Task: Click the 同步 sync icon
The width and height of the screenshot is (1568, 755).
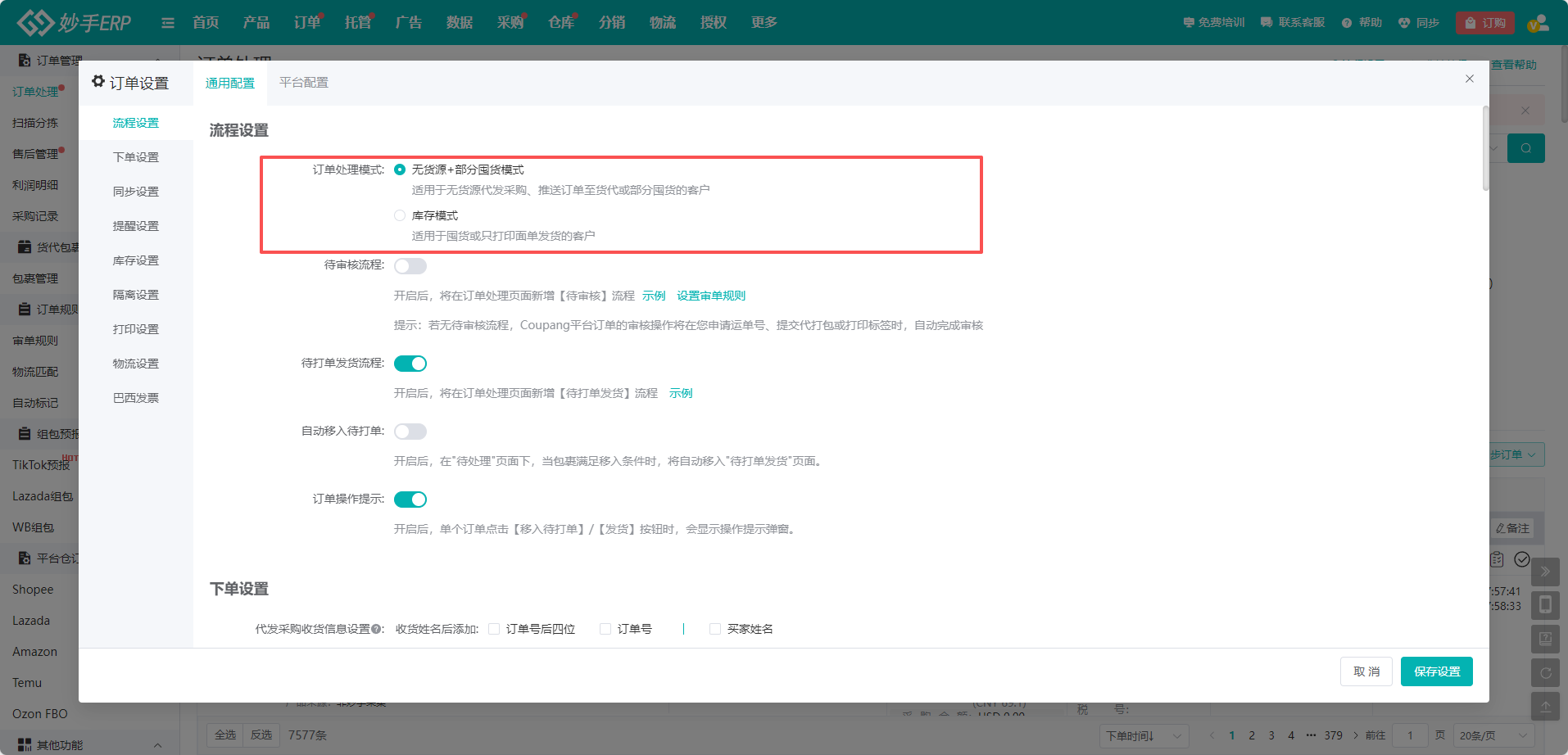Action: (x=1404, y=23)
